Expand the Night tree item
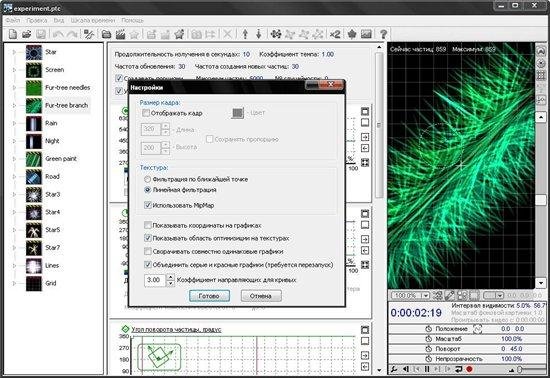Viewport: 550px width, 378px height. click(14, 141)
